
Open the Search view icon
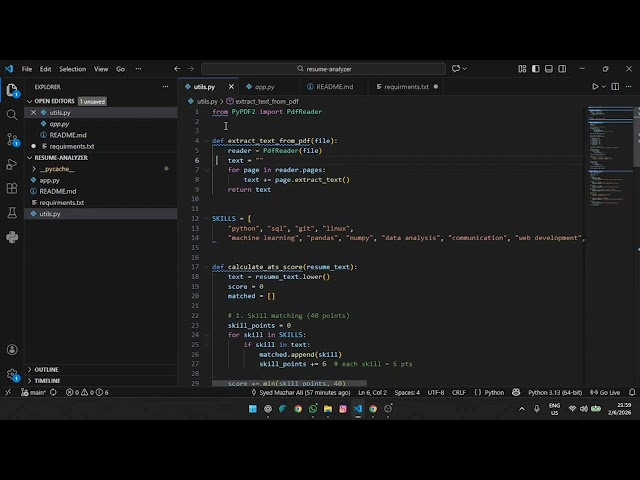point(12,115)
